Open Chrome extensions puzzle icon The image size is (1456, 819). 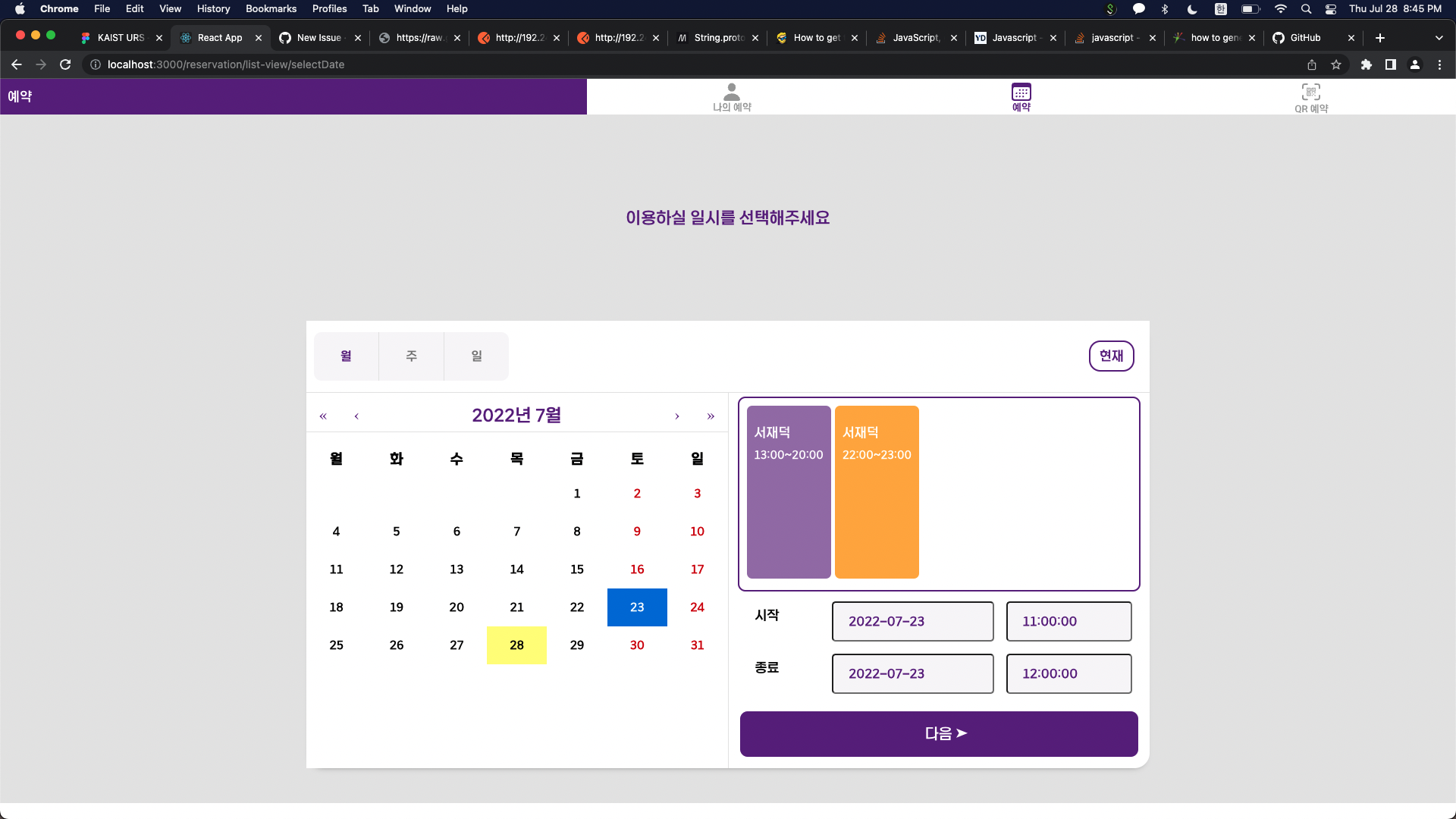point(1367,64)
